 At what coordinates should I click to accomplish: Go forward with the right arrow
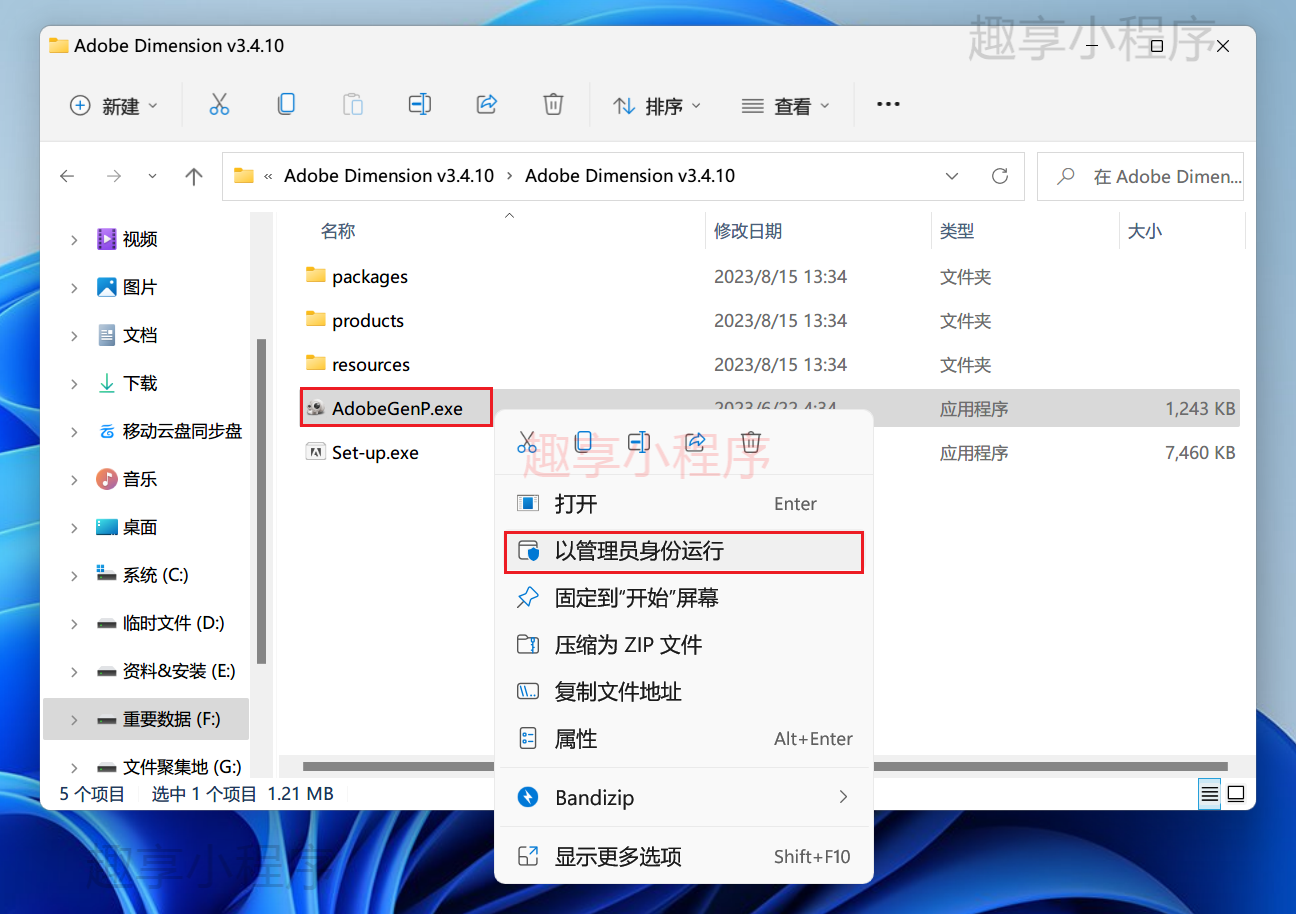point(114,176)
